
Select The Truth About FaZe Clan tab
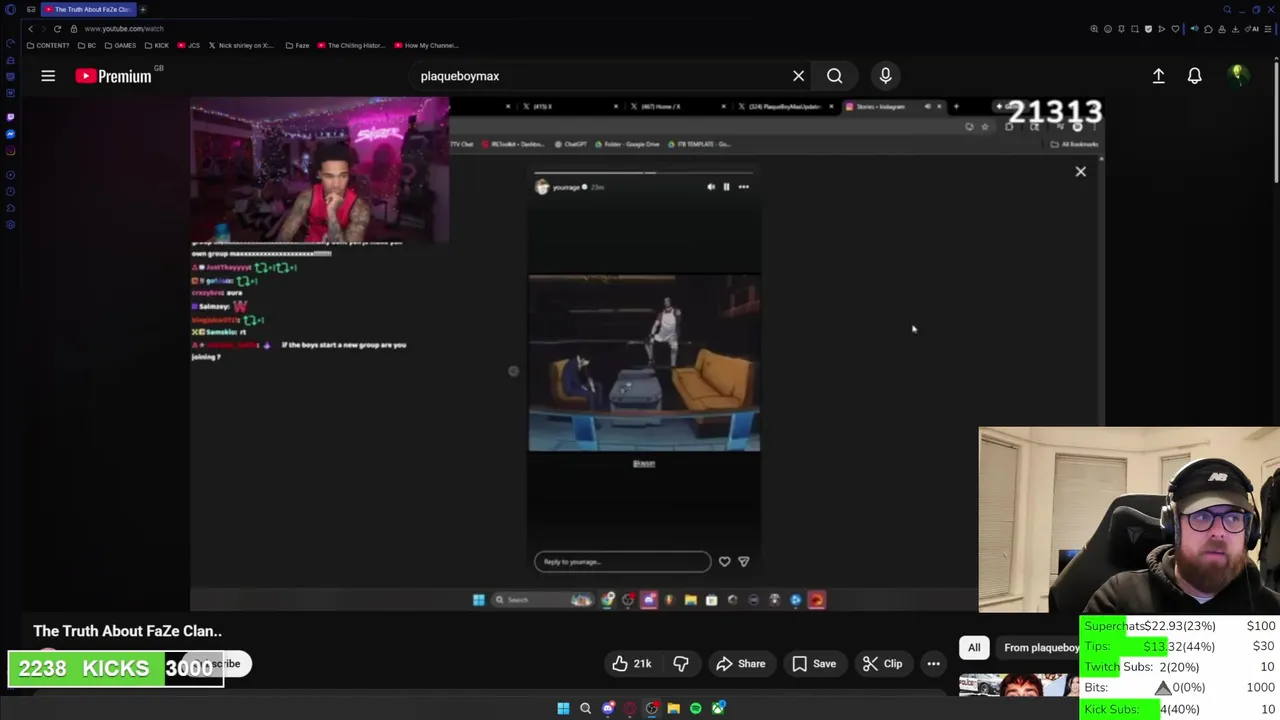(90, 9)
